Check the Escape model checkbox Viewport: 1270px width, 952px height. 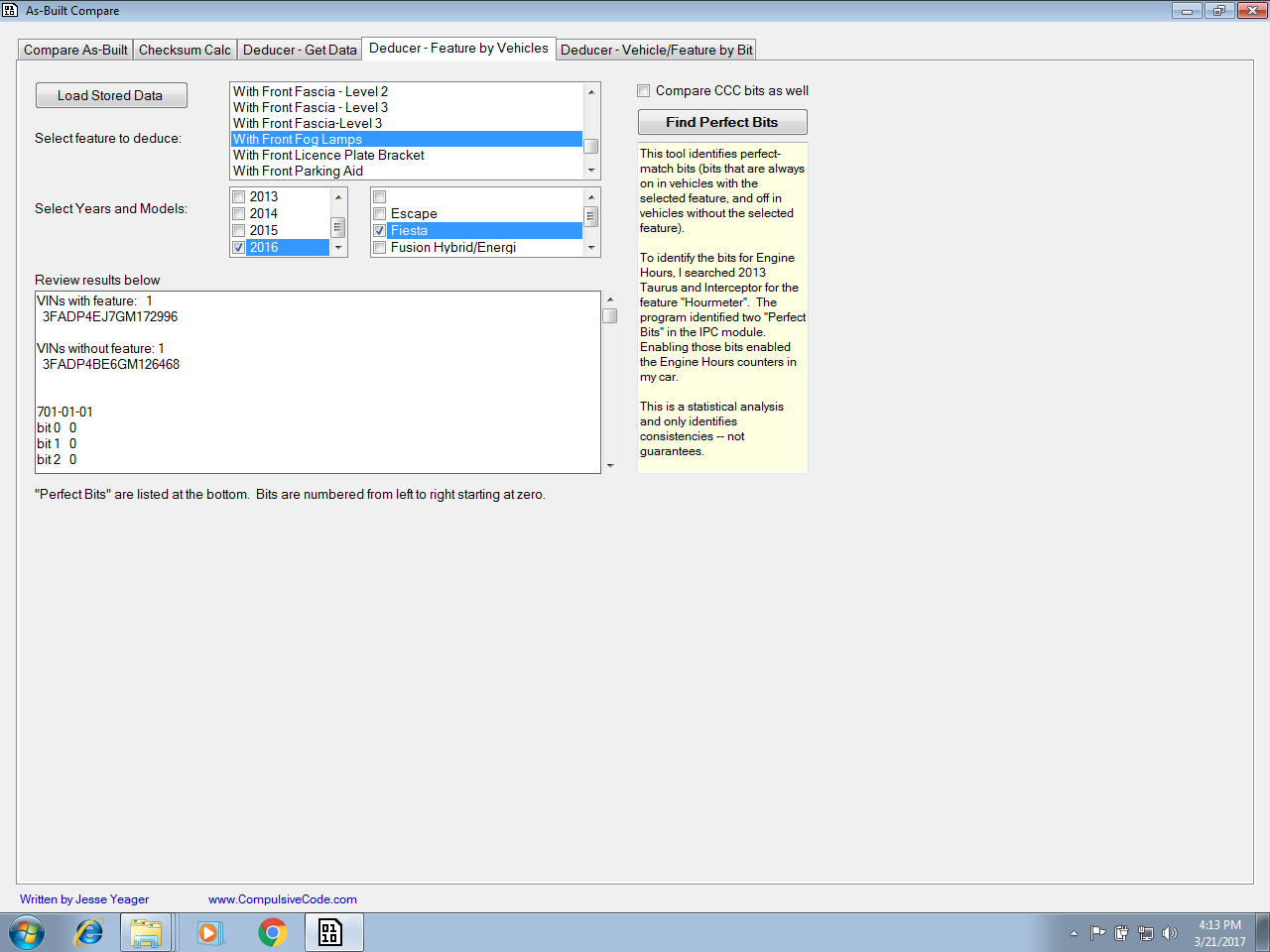379,213
